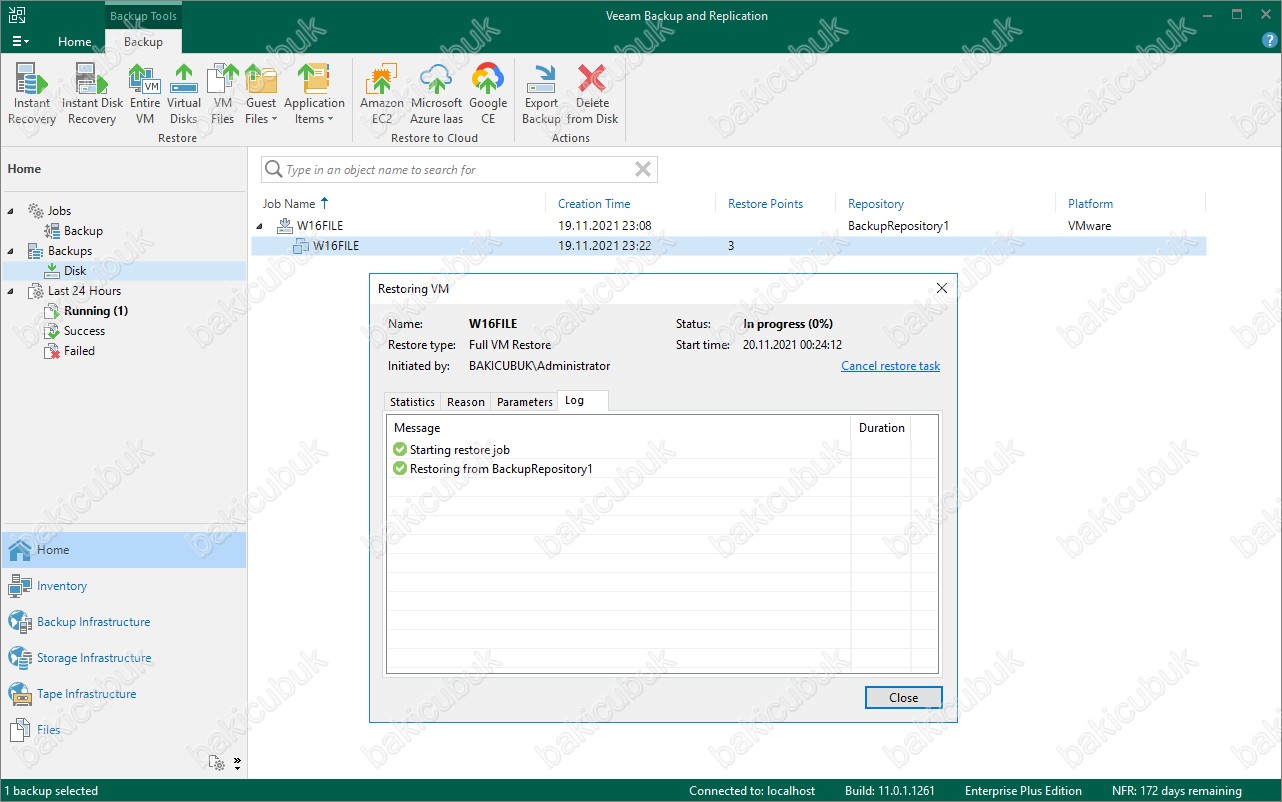
Task: Open the Storage Infrastructure view
Action: pos(94,658)
